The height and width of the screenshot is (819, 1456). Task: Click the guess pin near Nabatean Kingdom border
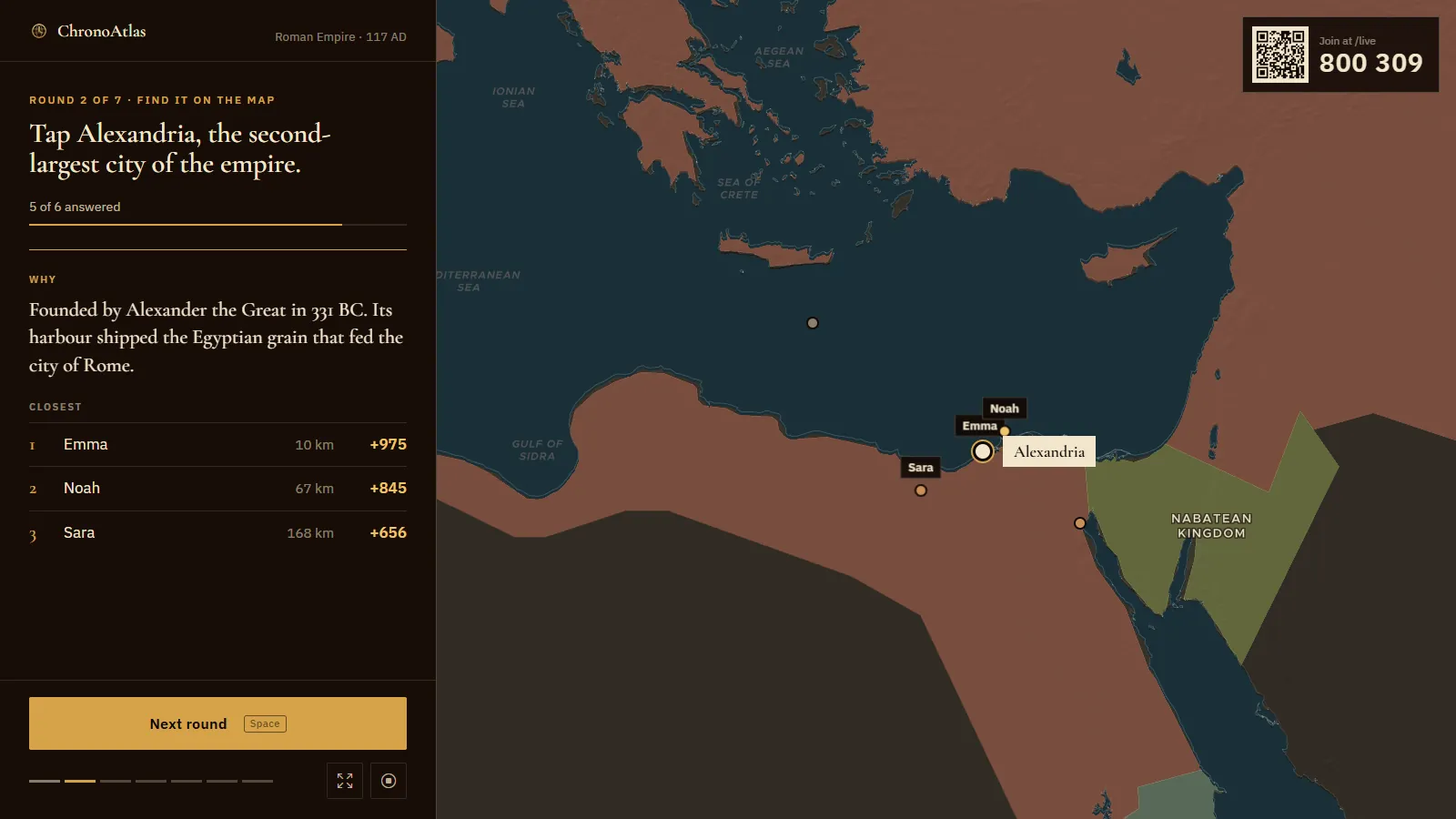[x=1080, y=523]
